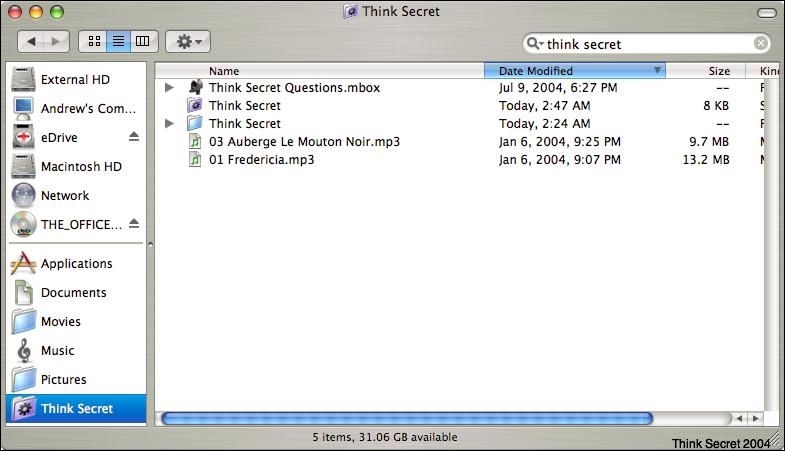Open the search scope magnifier dropdown
Screen dimensions: 785x451
tap(535, 44)
